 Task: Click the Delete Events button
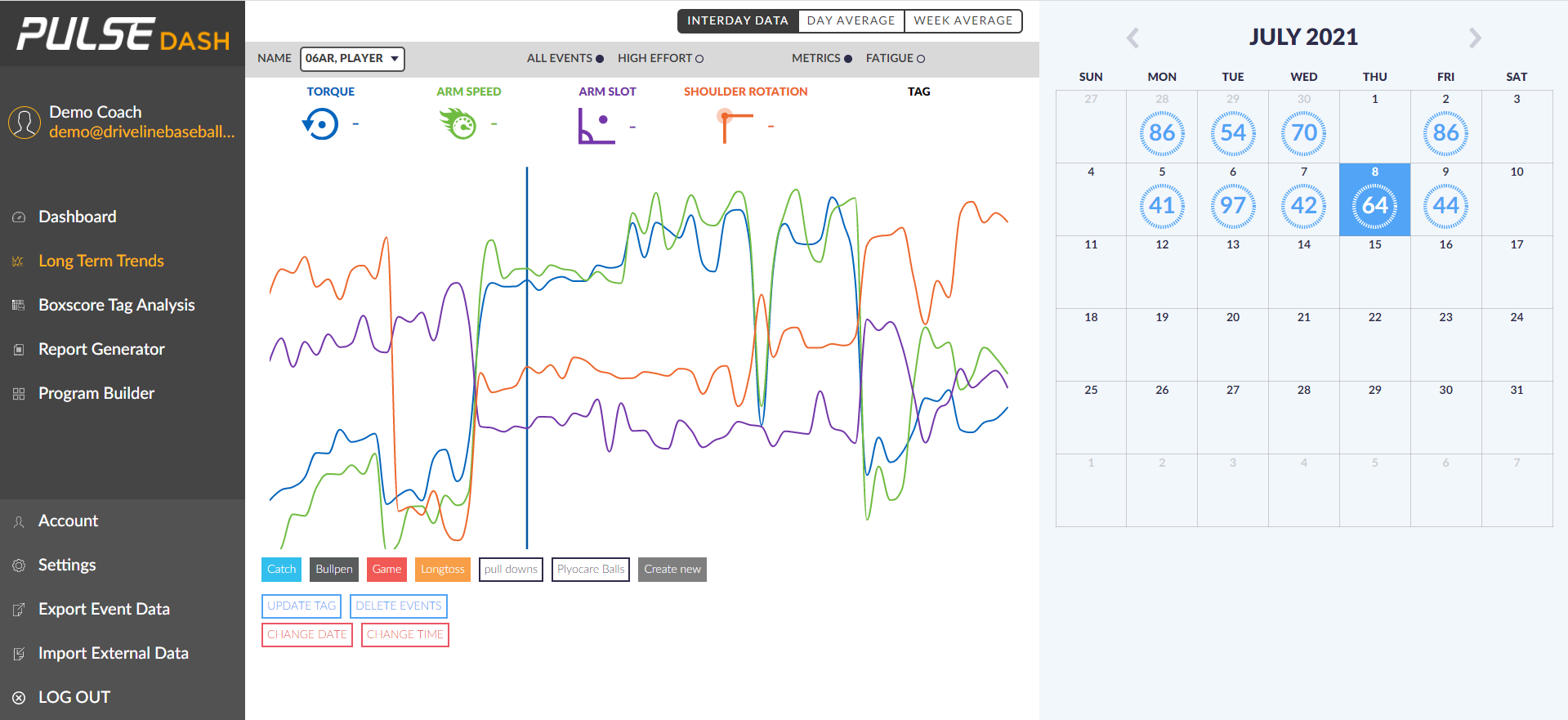(x=399, y=606)
